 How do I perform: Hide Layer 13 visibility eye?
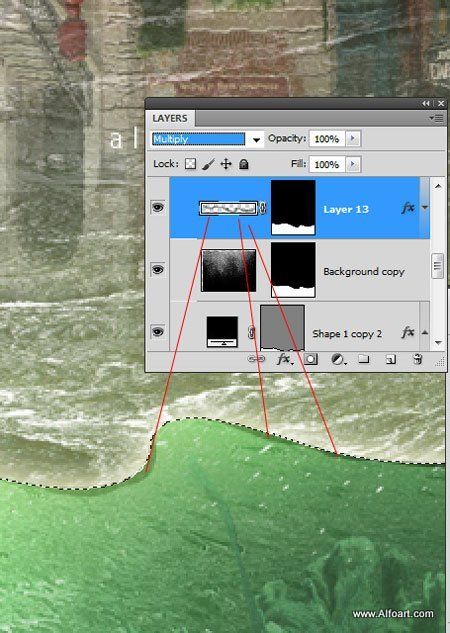click(157, 208)
